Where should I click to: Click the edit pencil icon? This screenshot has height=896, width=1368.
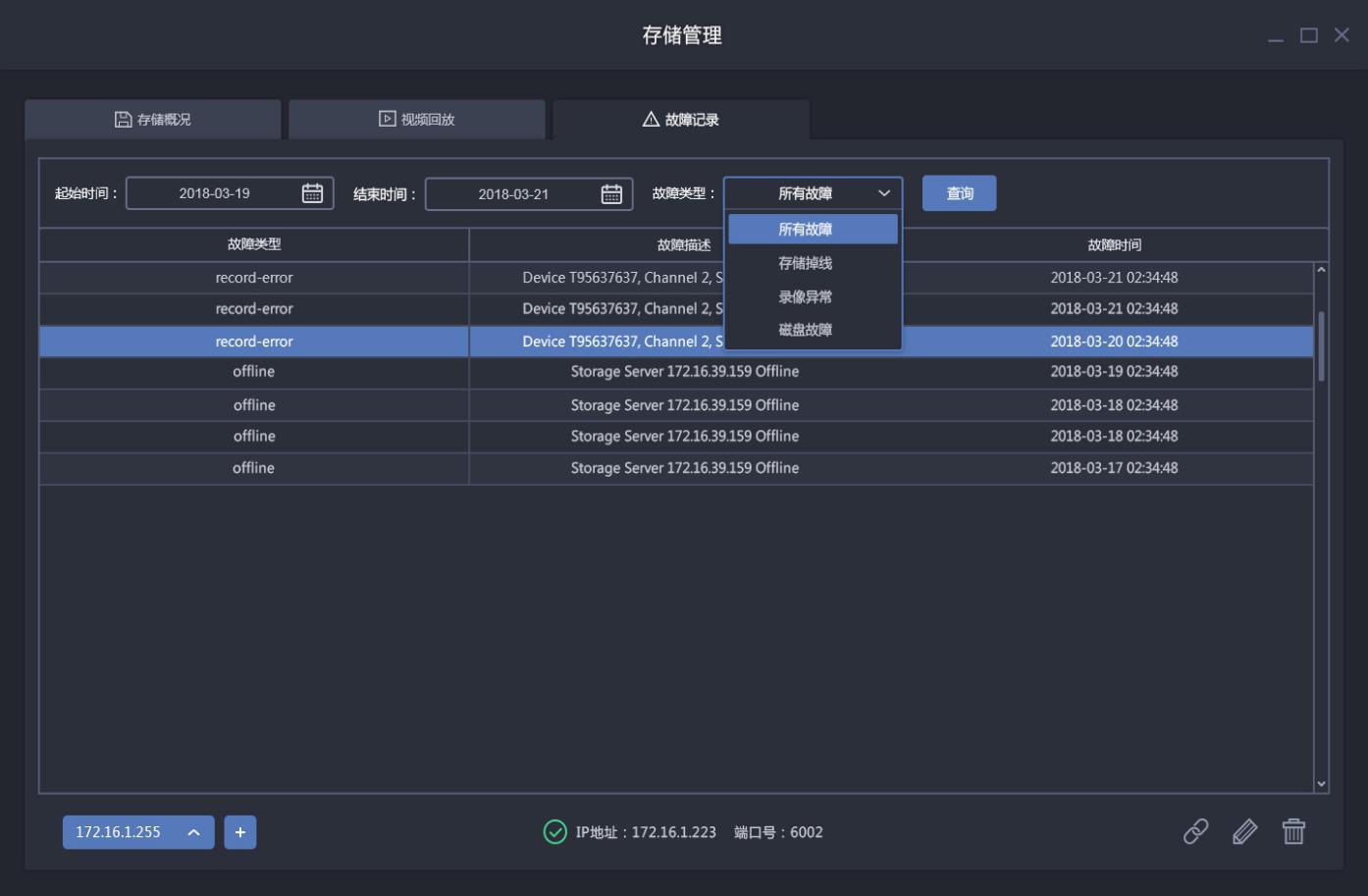pos(1244,831)
